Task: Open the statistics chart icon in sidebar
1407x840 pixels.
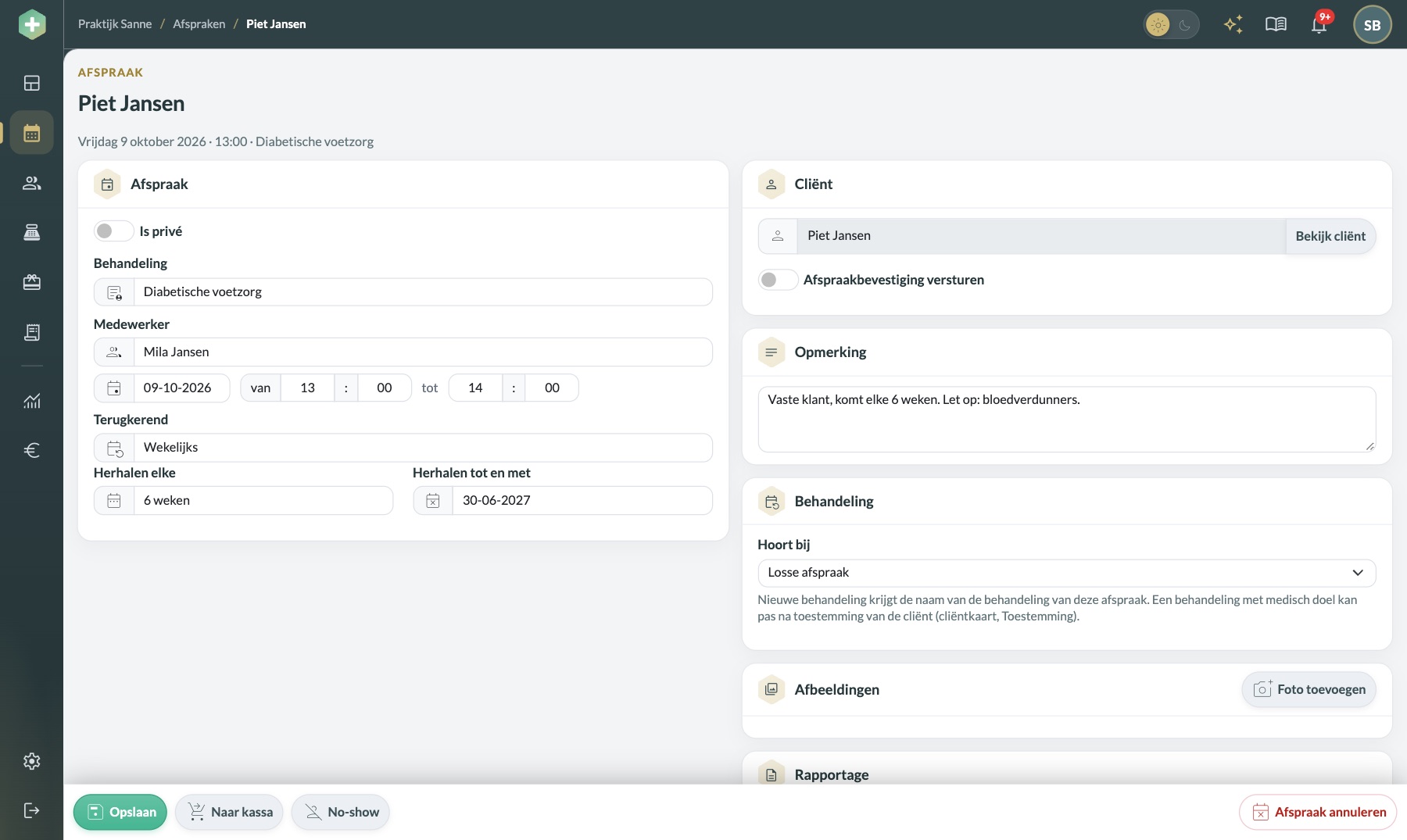Action: coord(32,401)
